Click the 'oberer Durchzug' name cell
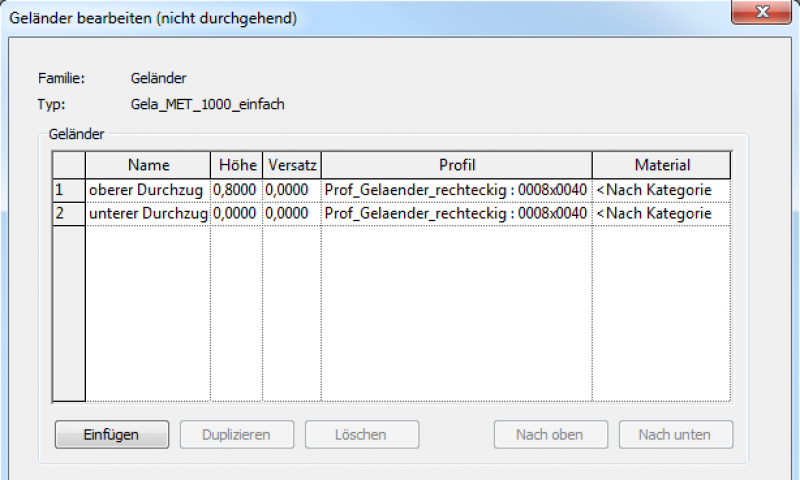This screenshot has width=800, height=480. [x=147, y=190]
